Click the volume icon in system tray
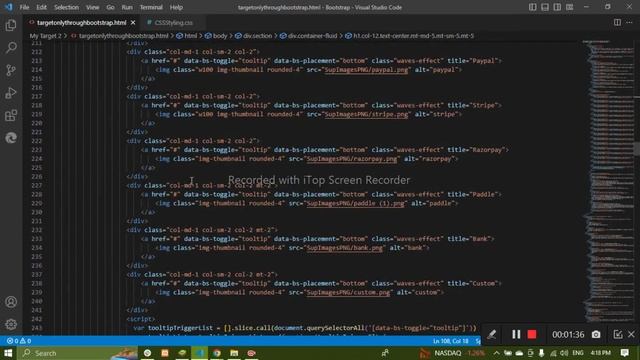The width and height of the screenshot is (640, 360). click(564, 353)
